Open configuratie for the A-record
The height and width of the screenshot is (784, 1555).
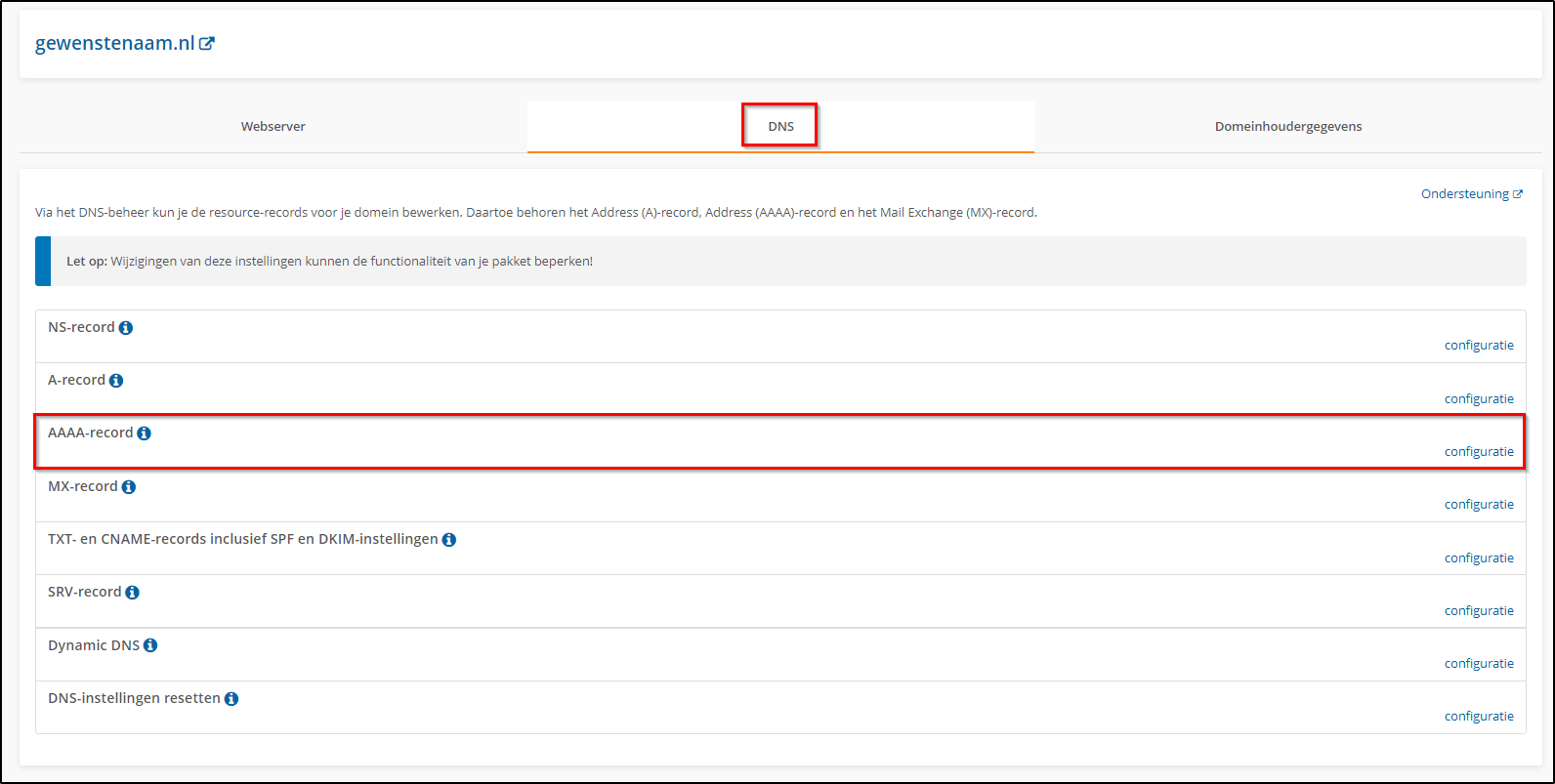1479,398
